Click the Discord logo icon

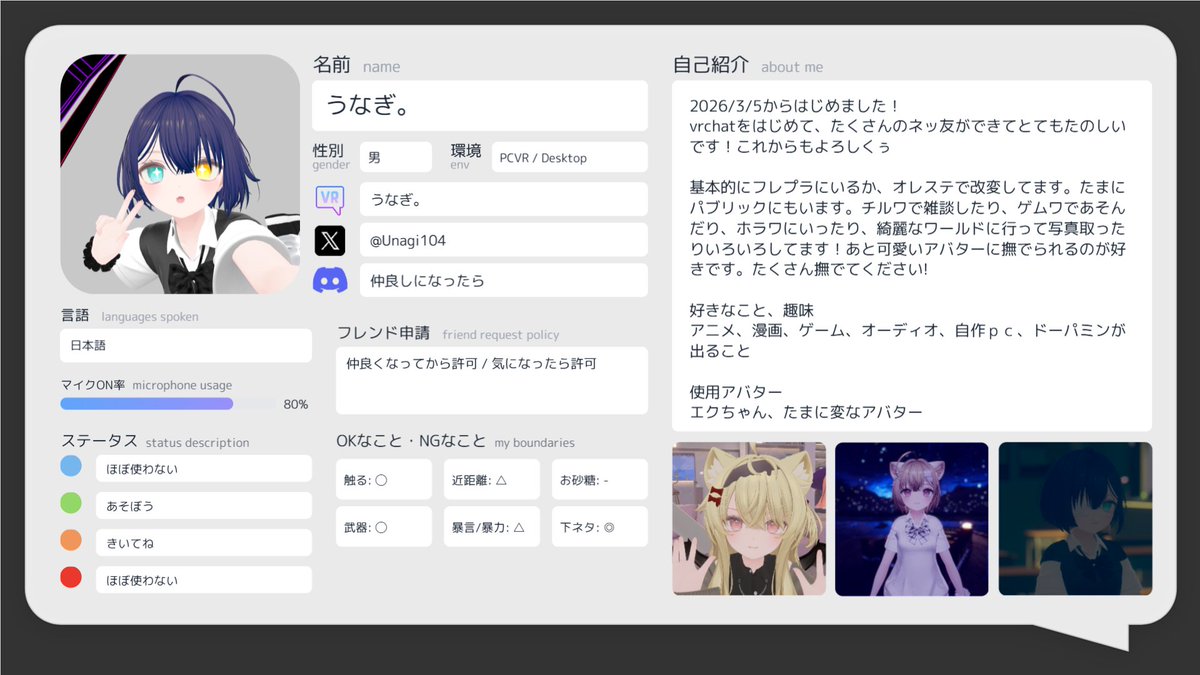[x=330, y=281]
